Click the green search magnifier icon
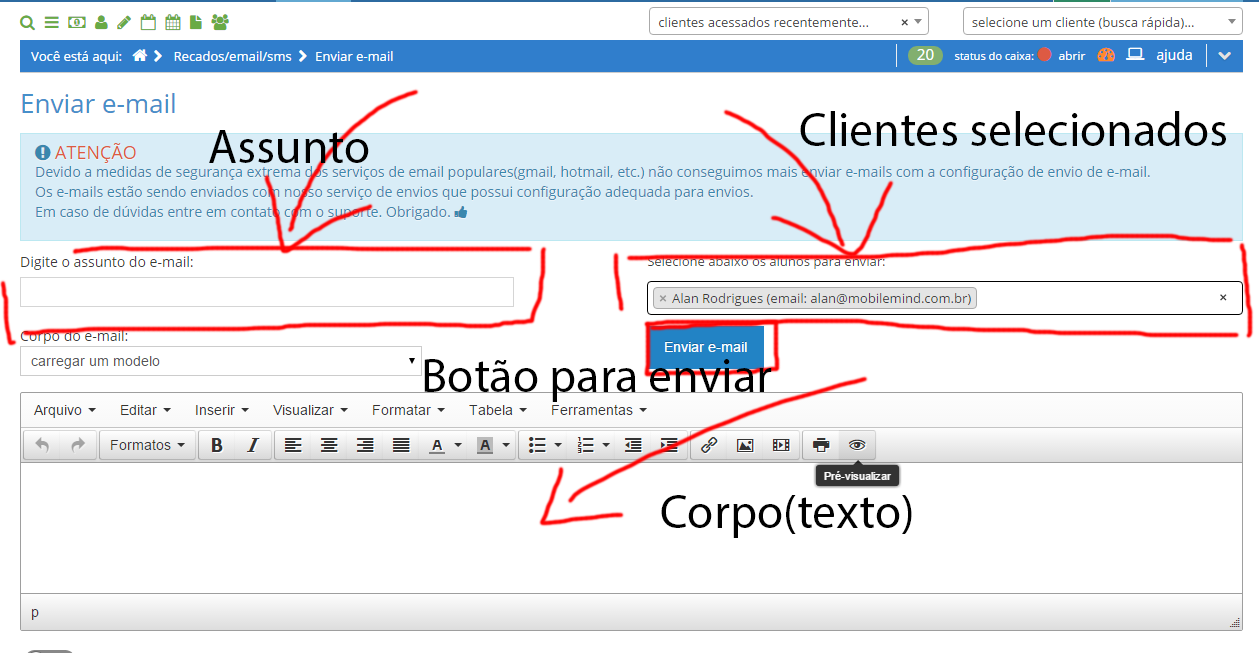Screen dimensions: 1259x653 click(x=27, y=22)
